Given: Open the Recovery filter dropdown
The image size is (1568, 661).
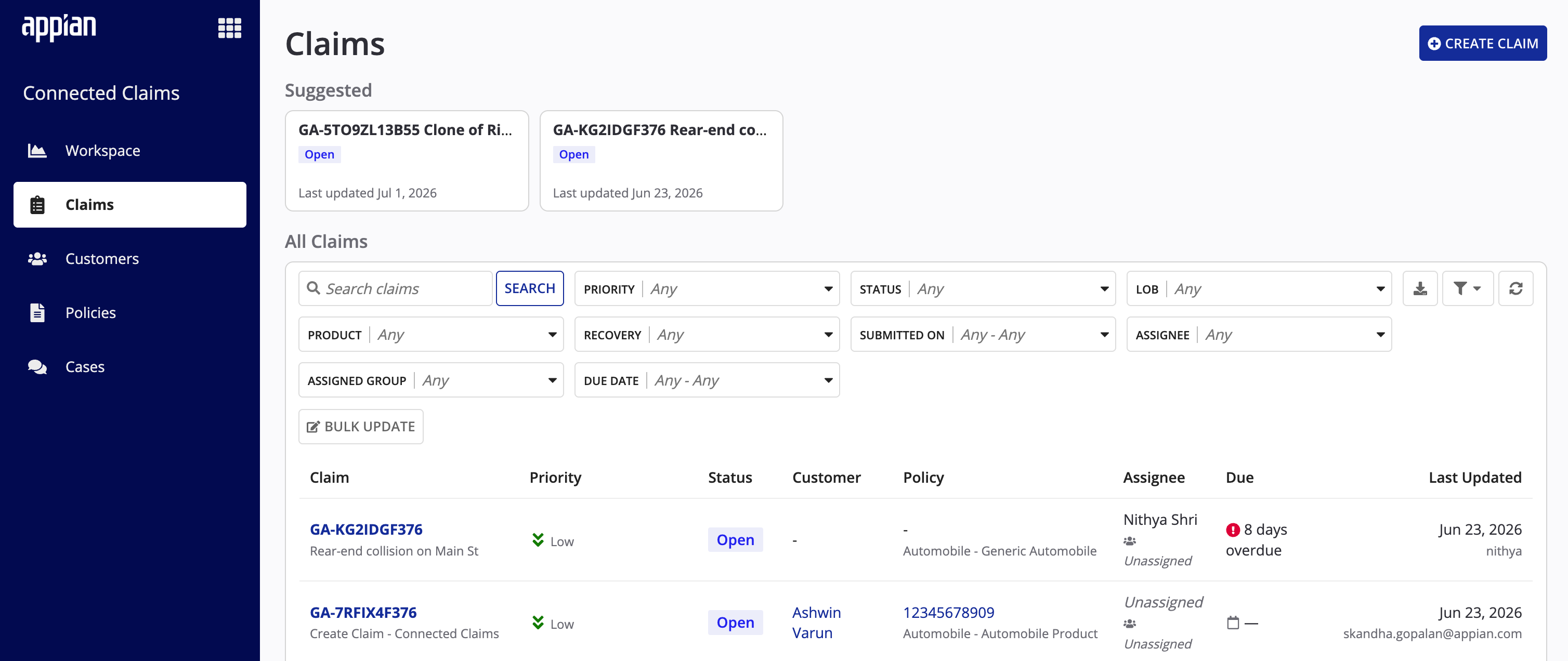Looking at the screenshot, I should point(707,334).
